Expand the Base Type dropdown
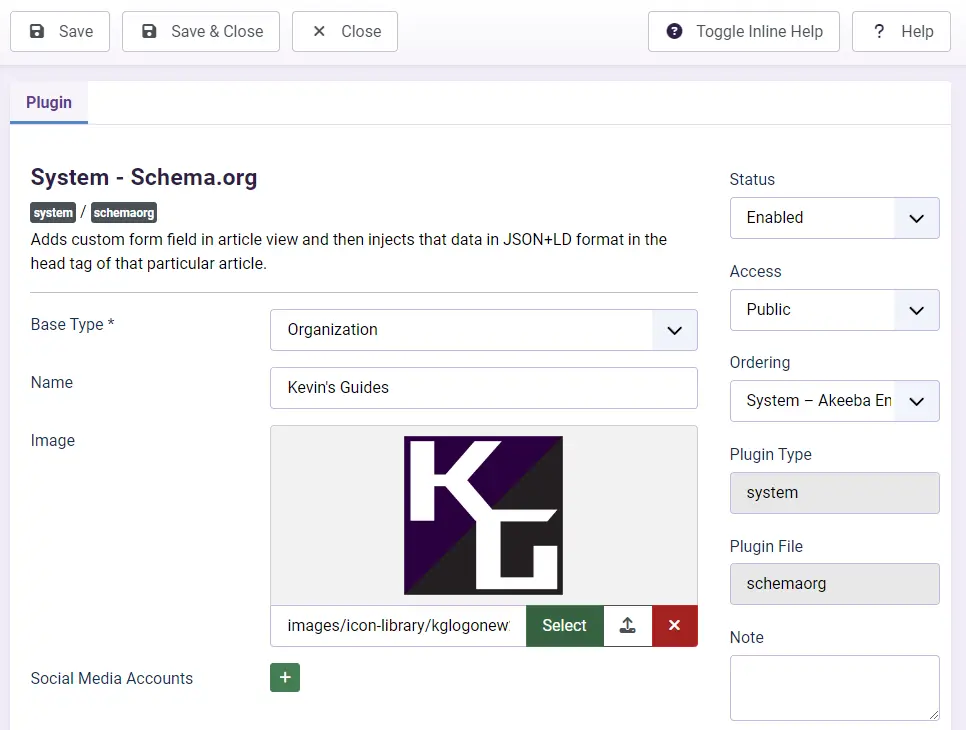 point(483,329)
